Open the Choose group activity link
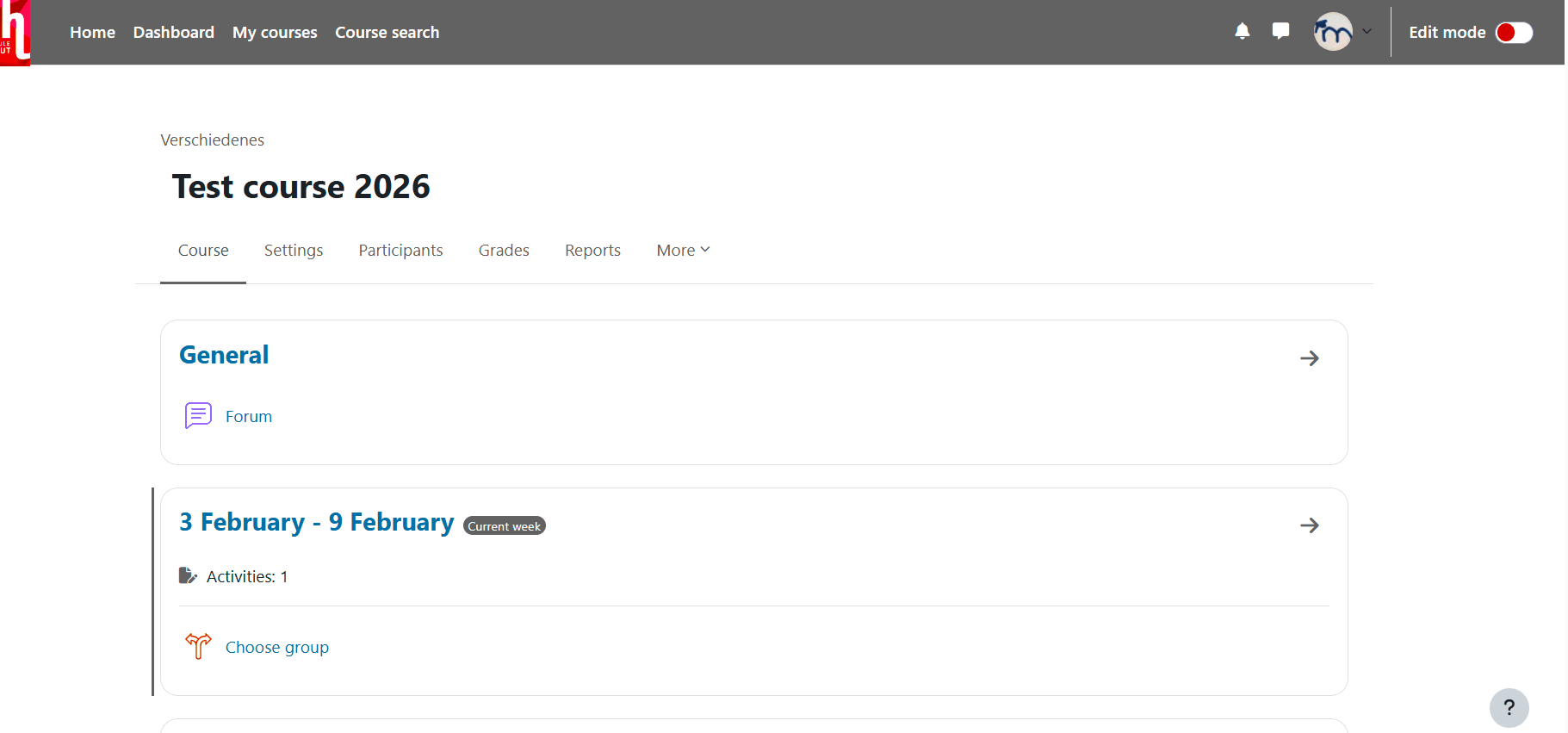This screenshot has height=733, width=1568. pos(277,648)
